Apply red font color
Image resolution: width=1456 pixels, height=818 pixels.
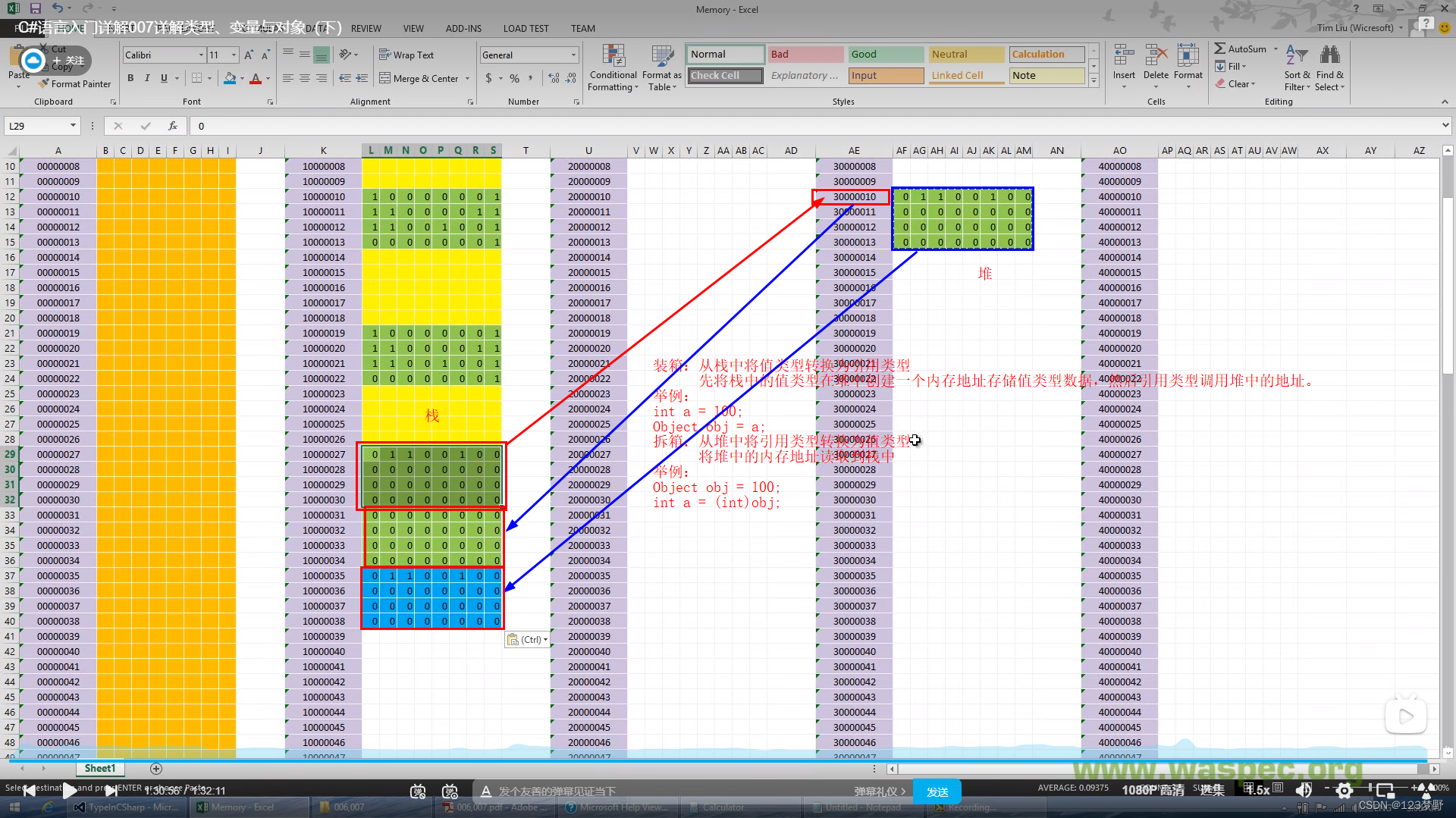[x=256, y=78]
